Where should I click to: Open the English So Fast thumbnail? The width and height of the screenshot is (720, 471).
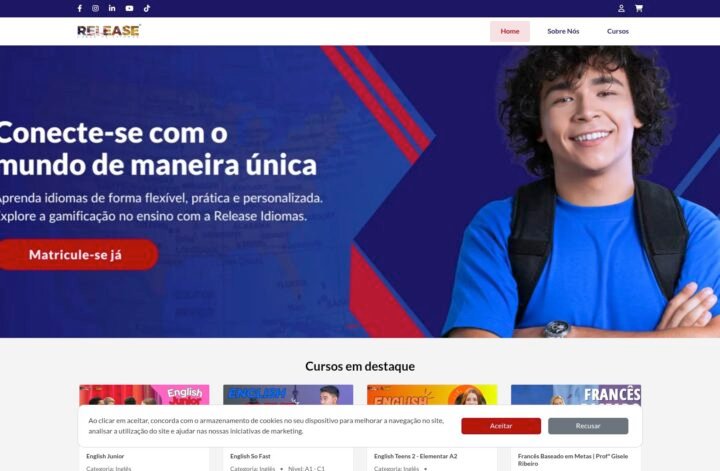(288, 395)
